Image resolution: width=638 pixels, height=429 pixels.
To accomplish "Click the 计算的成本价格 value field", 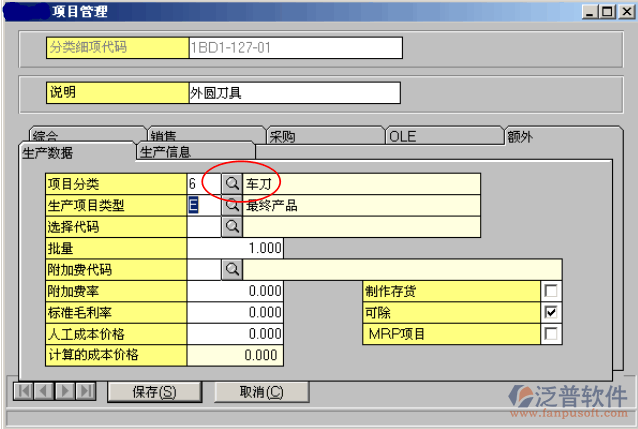I will coord(235,355).
